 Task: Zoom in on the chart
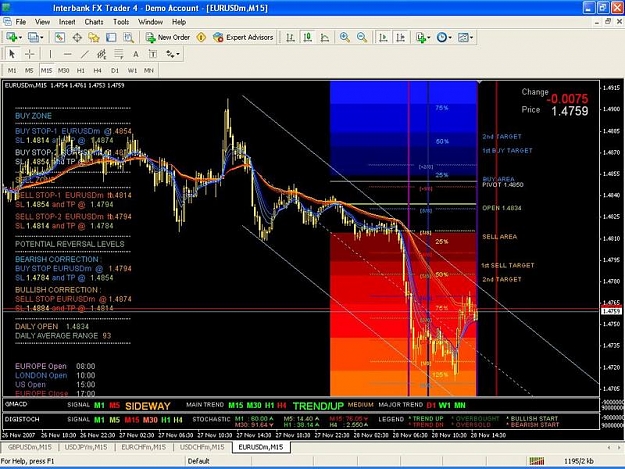click(345, 37)
